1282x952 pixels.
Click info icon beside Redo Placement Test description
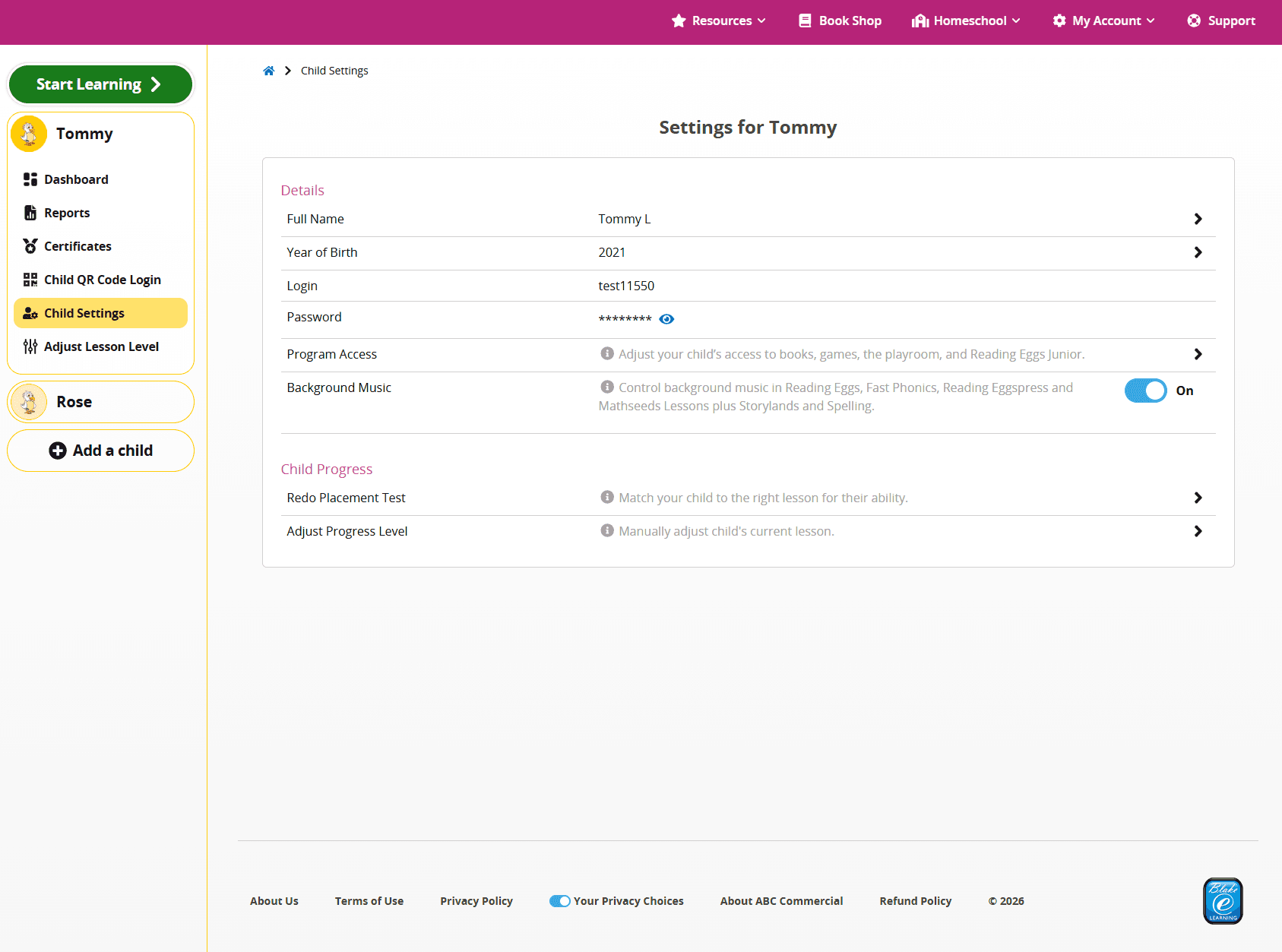(607, 497)
